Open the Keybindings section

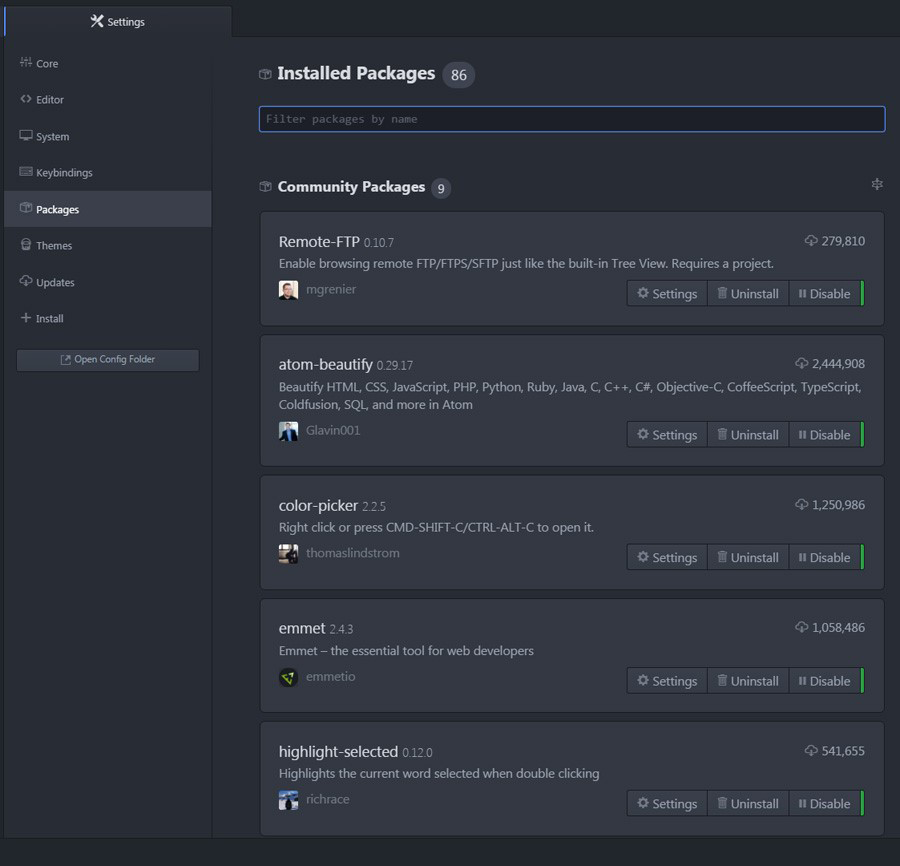[x=107, y=172]
